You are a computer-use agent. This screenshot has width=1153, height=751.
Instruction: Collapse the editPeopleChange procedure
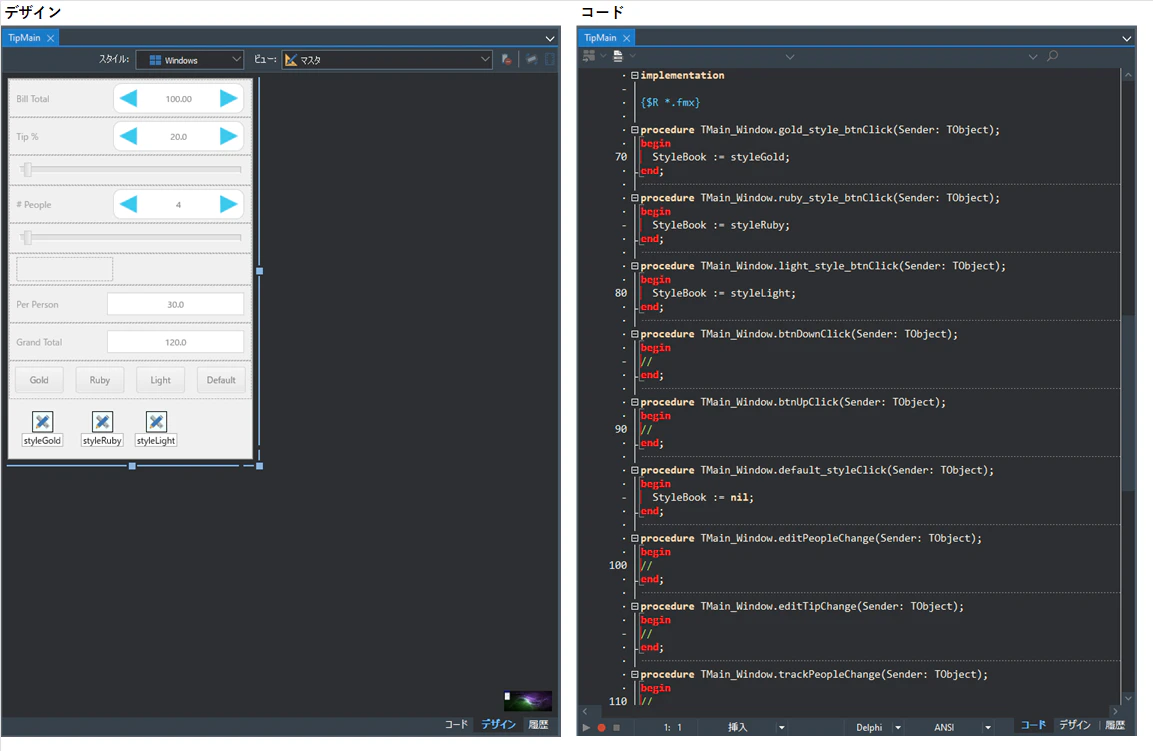[634, 538]
